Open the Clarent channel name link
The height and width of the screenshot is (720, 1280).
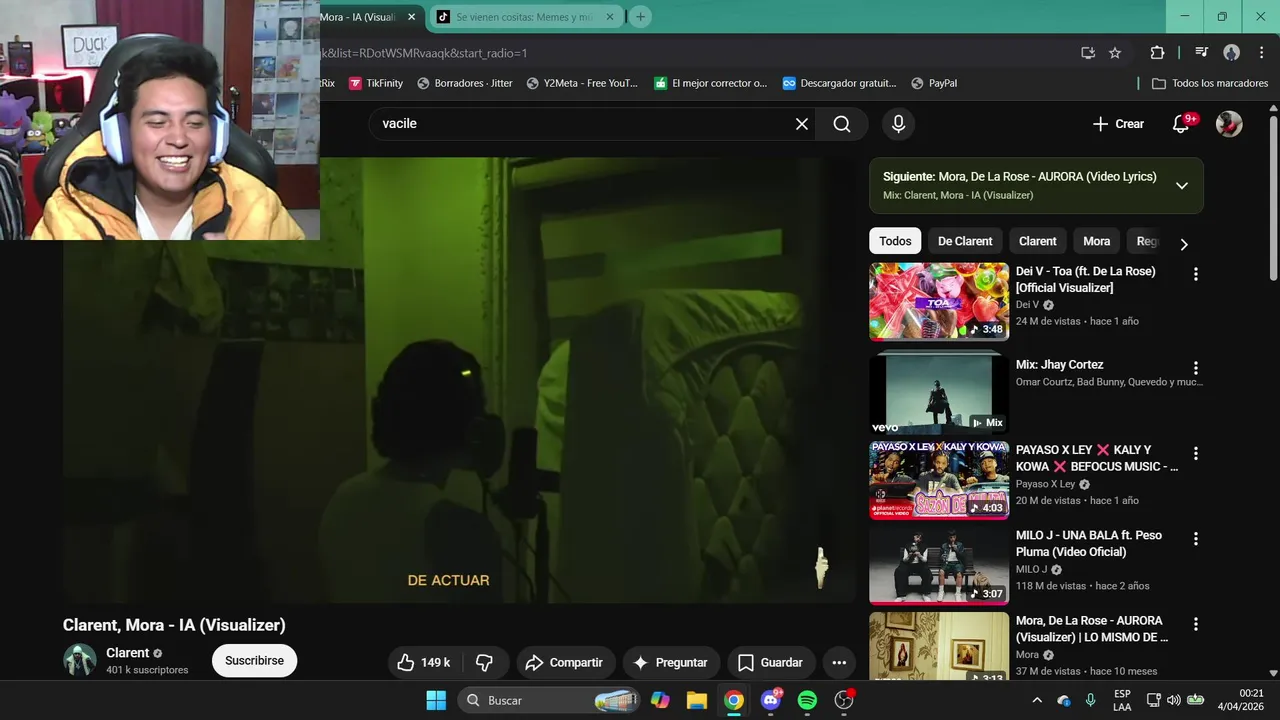[127, 653]
